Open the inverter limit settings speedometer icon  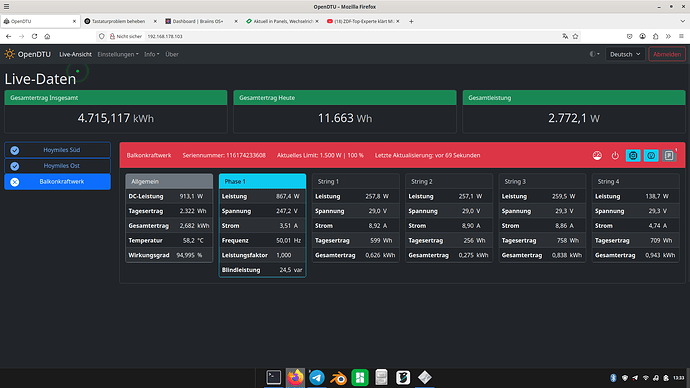(x=597, y=155)
